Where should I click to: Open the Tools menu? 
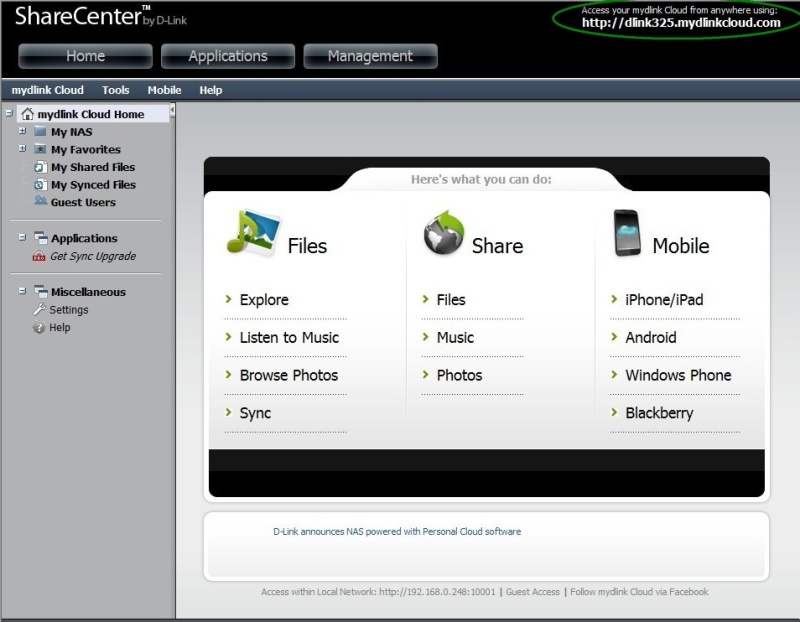(115, 90)
